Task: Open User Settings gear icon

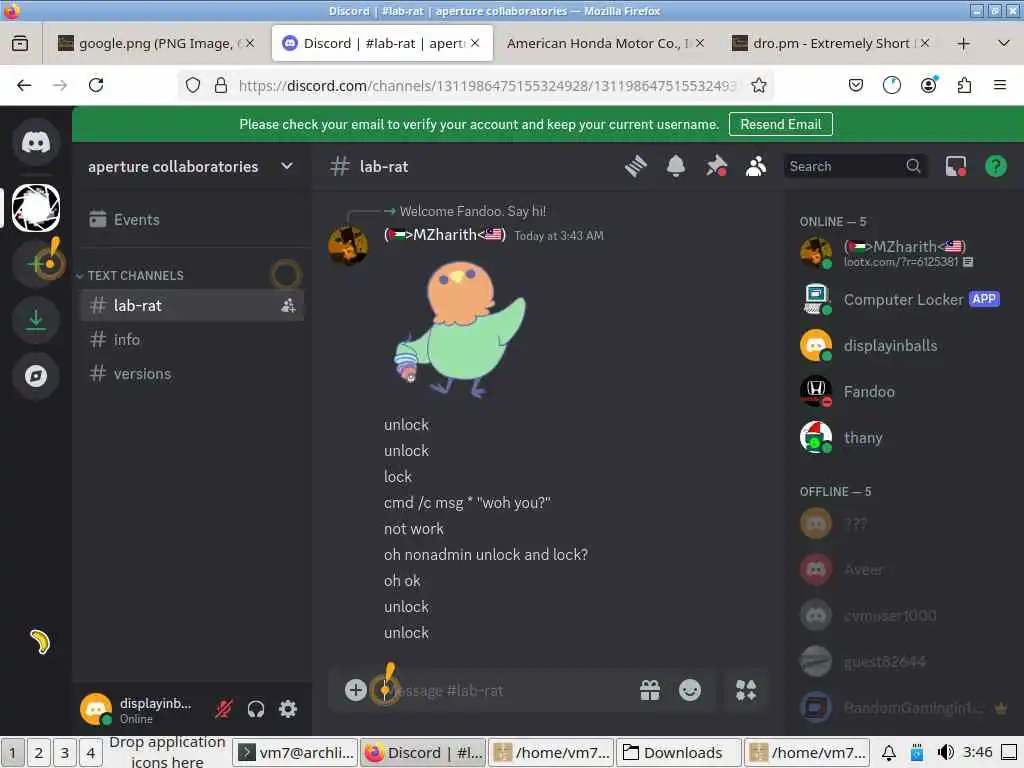Action: pos(288,709)
